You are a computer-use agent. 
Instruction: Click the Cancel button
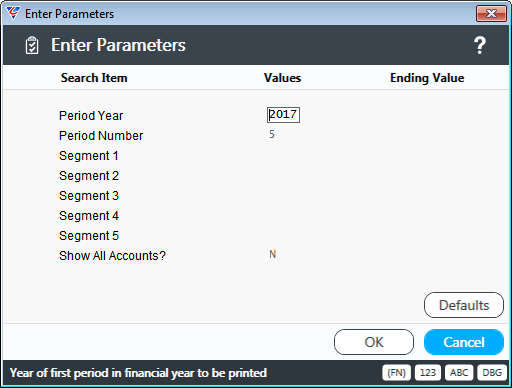coord(464,342)
